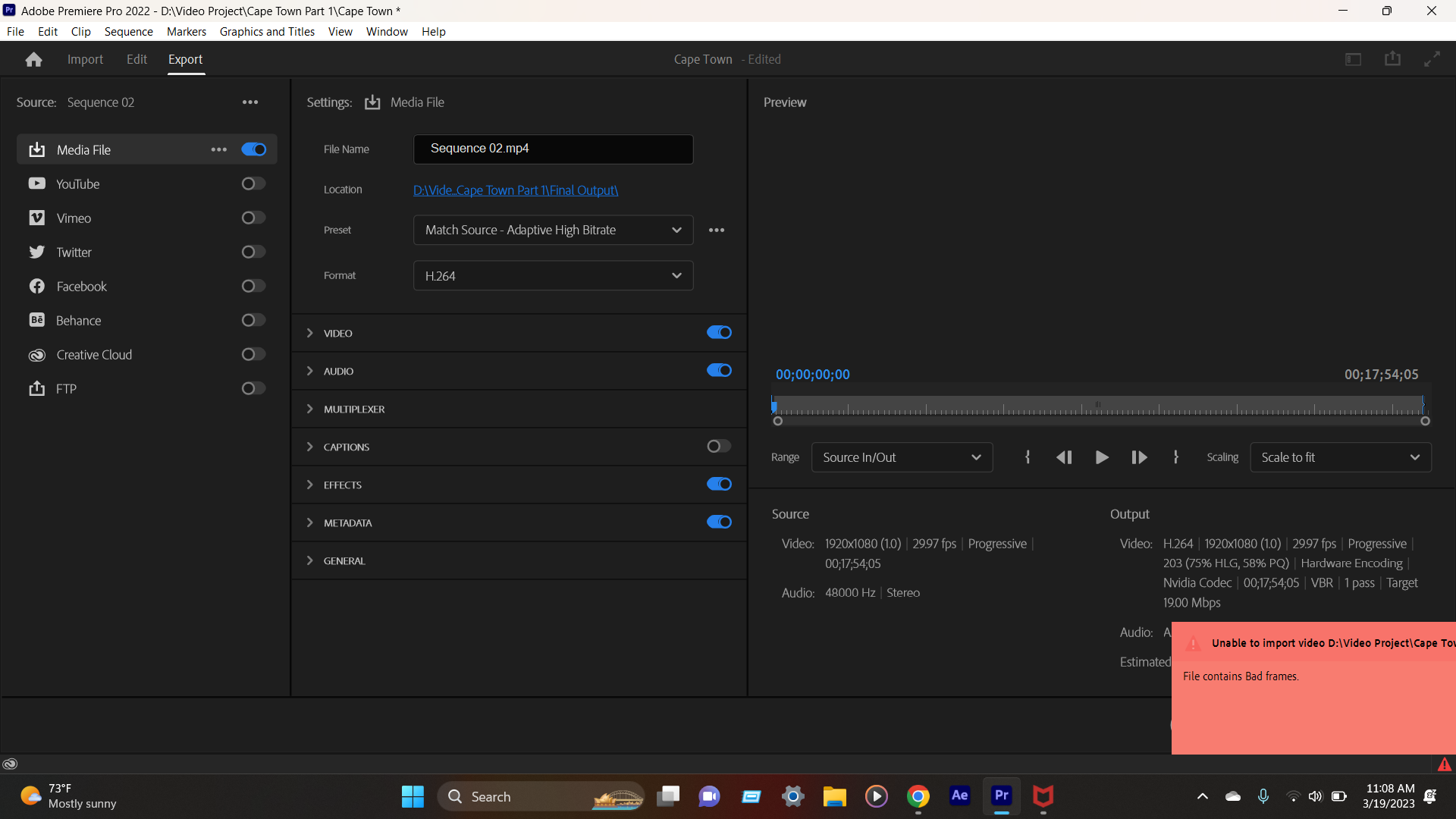
Task: Switch to the Edit workspace tab
Action: click(136, 58)
